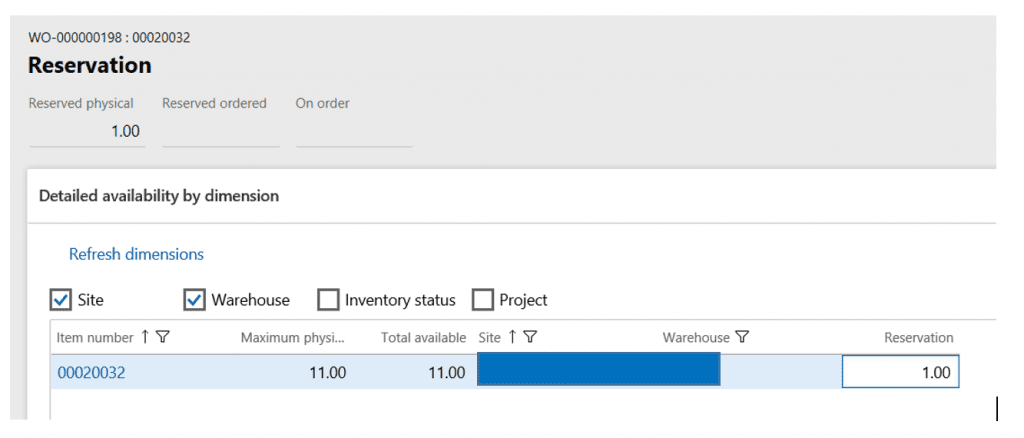Viewport: 1024px width, 438px height.
Task: Click the highlighted Site cell in the row
Action: (598, 373)
